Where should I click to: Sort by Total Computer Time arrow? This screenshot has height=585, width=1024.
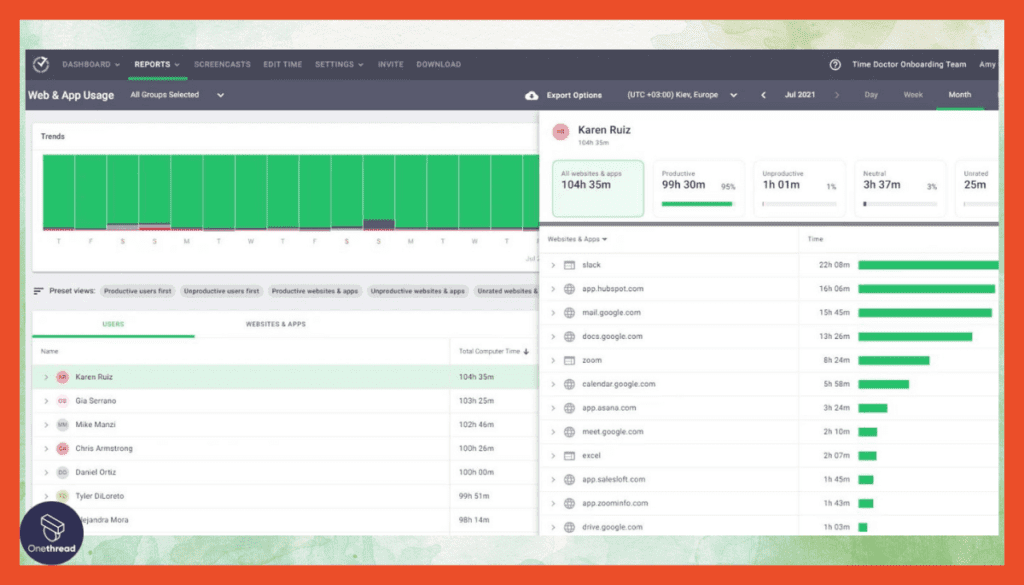pos(526,351)
